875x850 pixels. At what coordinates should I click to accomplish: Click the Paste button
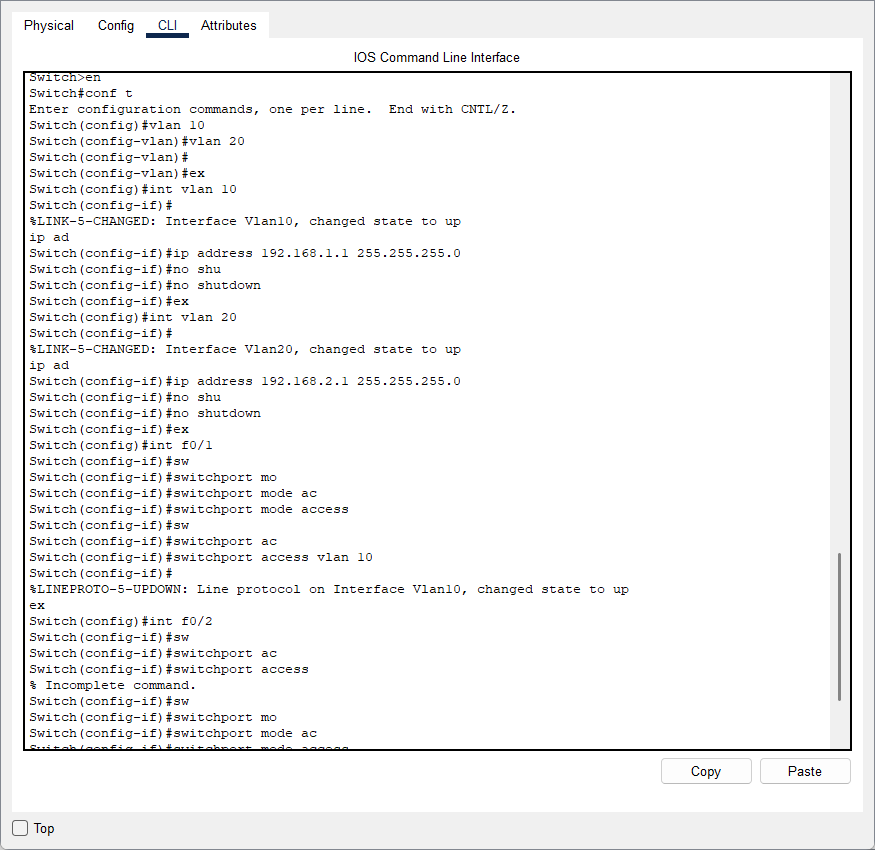[x=804, y=771]
